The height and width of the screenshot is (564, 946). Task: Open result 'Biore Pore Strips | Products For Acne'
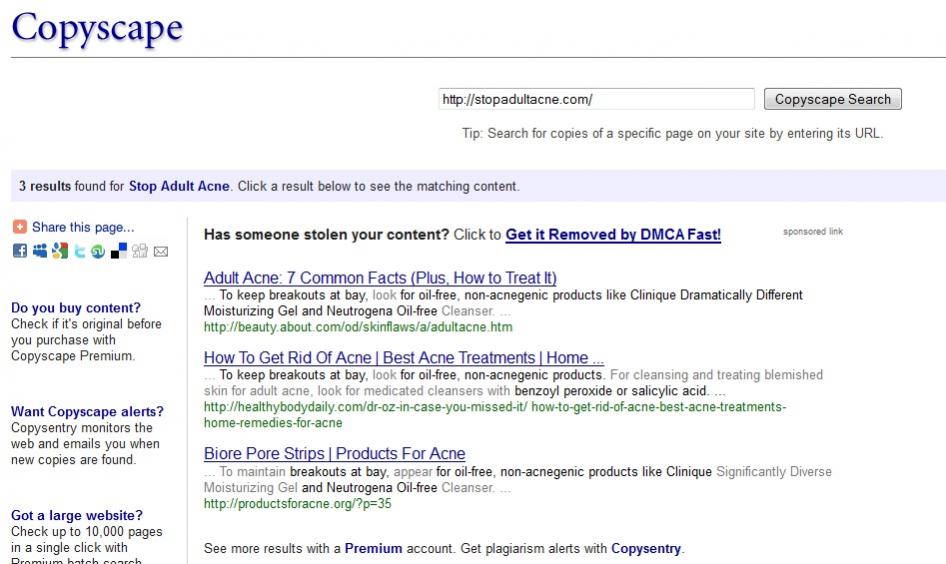334,454
